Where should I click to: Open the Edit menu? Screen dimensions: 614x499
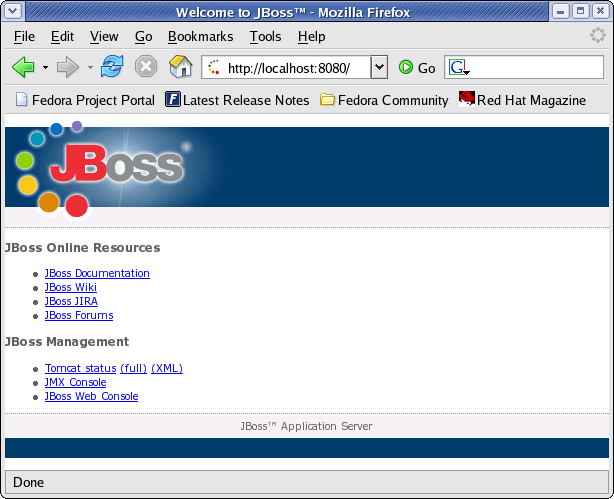[62, 36]
